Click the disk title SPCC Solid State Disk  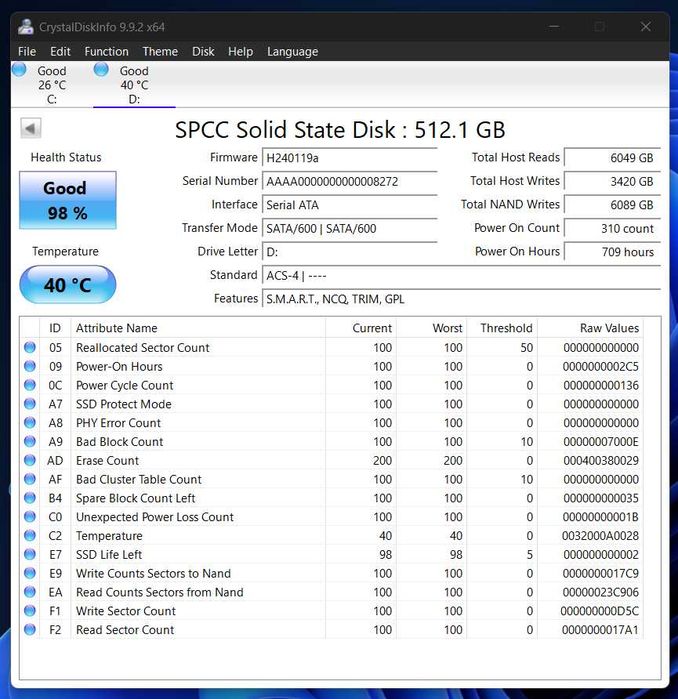tap(340, 130)
